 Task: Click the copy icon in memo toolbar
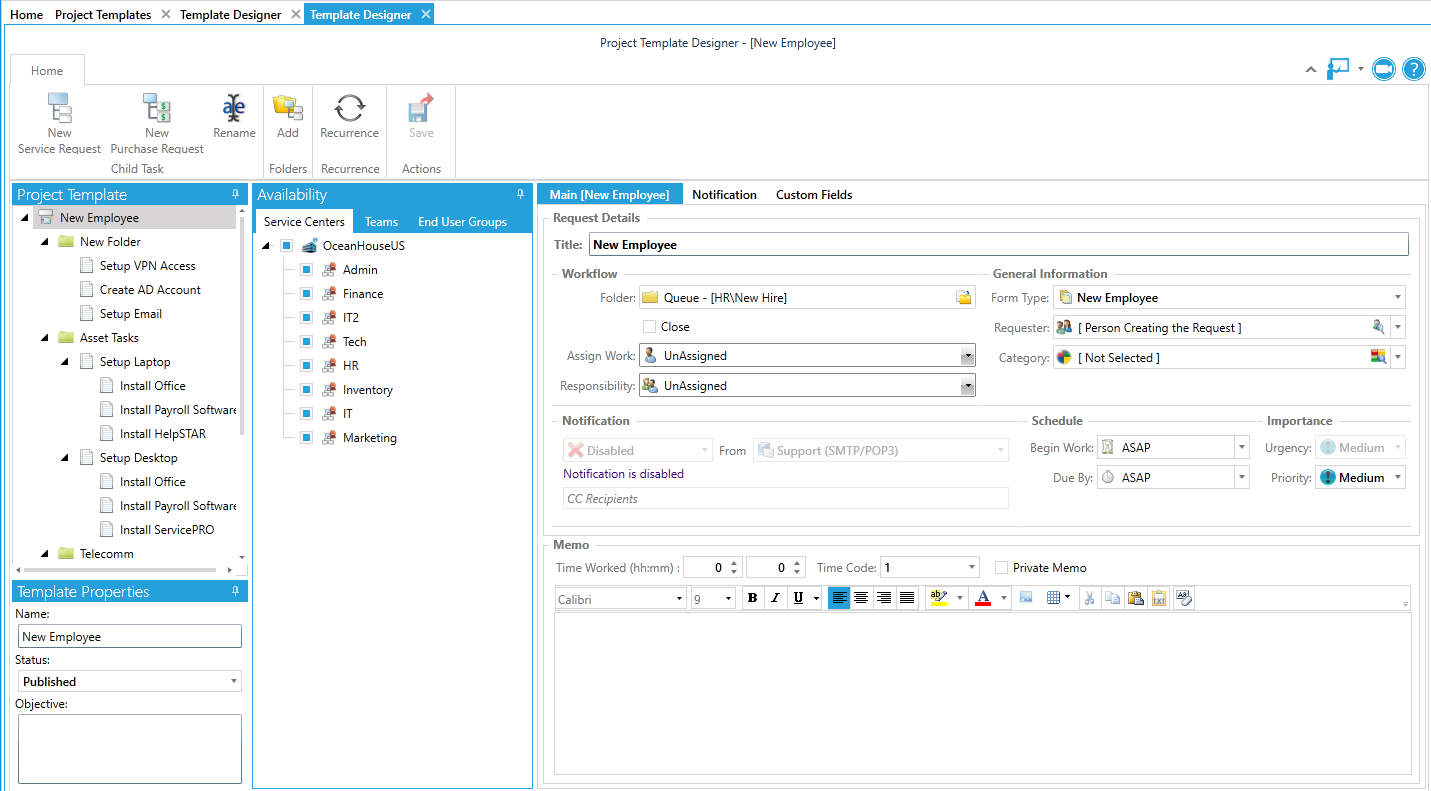pyautogui.click(x=1112, y=598)
